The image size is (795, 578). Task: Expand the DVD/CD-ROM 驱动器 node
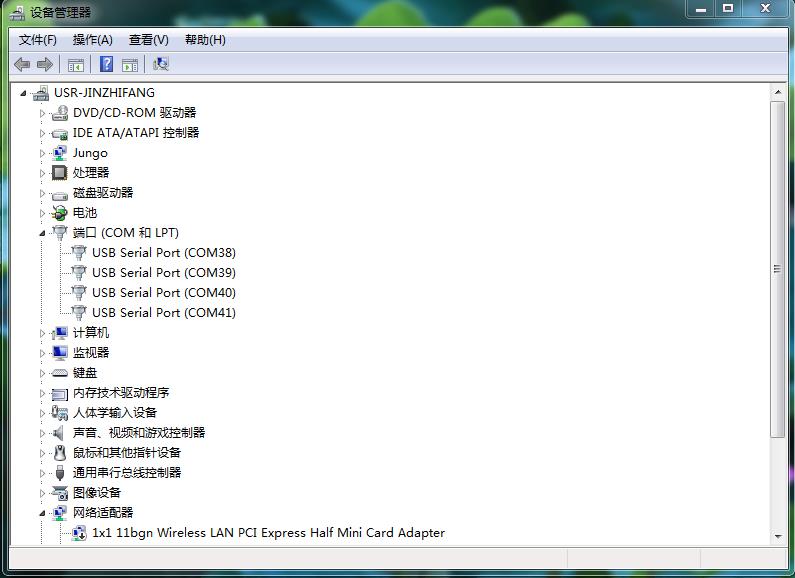(43, 113)
